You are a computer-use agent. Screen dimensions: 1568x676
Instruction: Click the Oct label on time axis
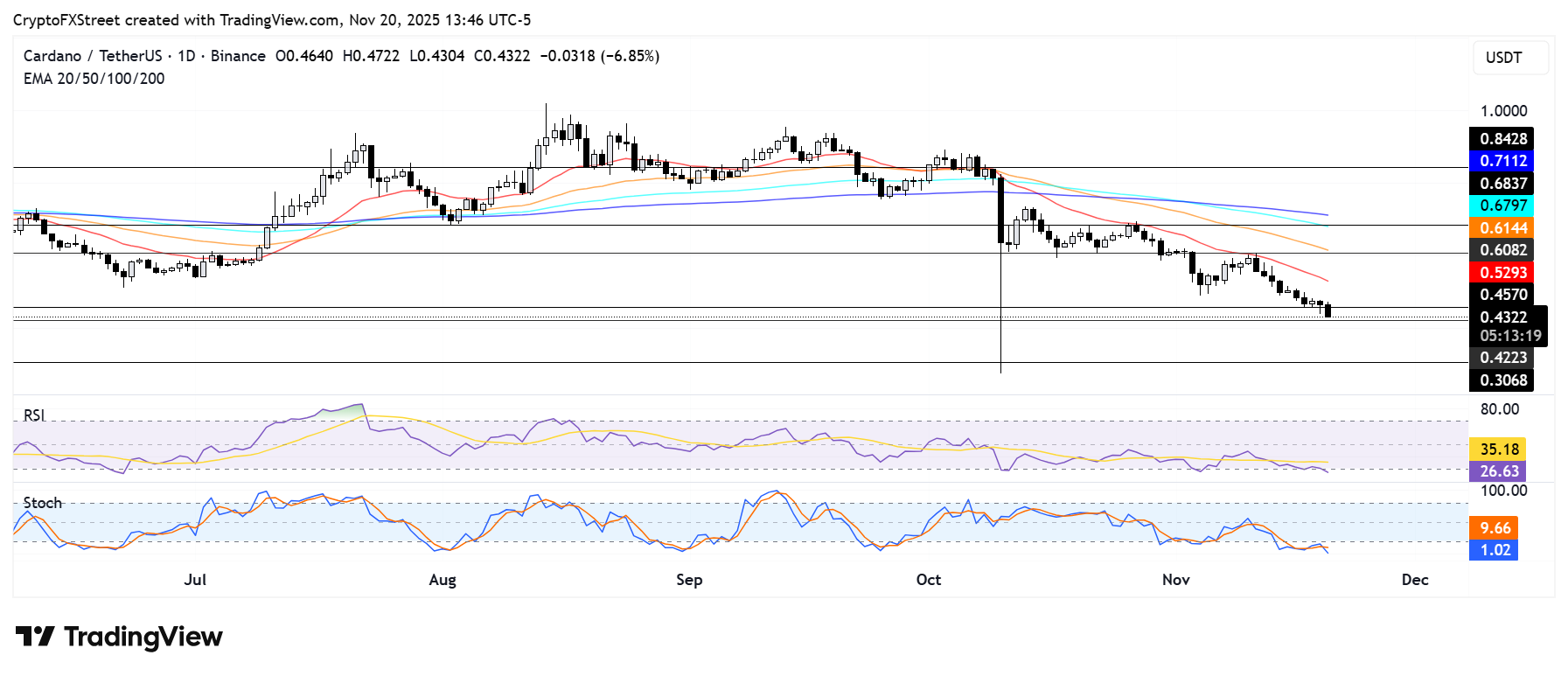(928, 580)
